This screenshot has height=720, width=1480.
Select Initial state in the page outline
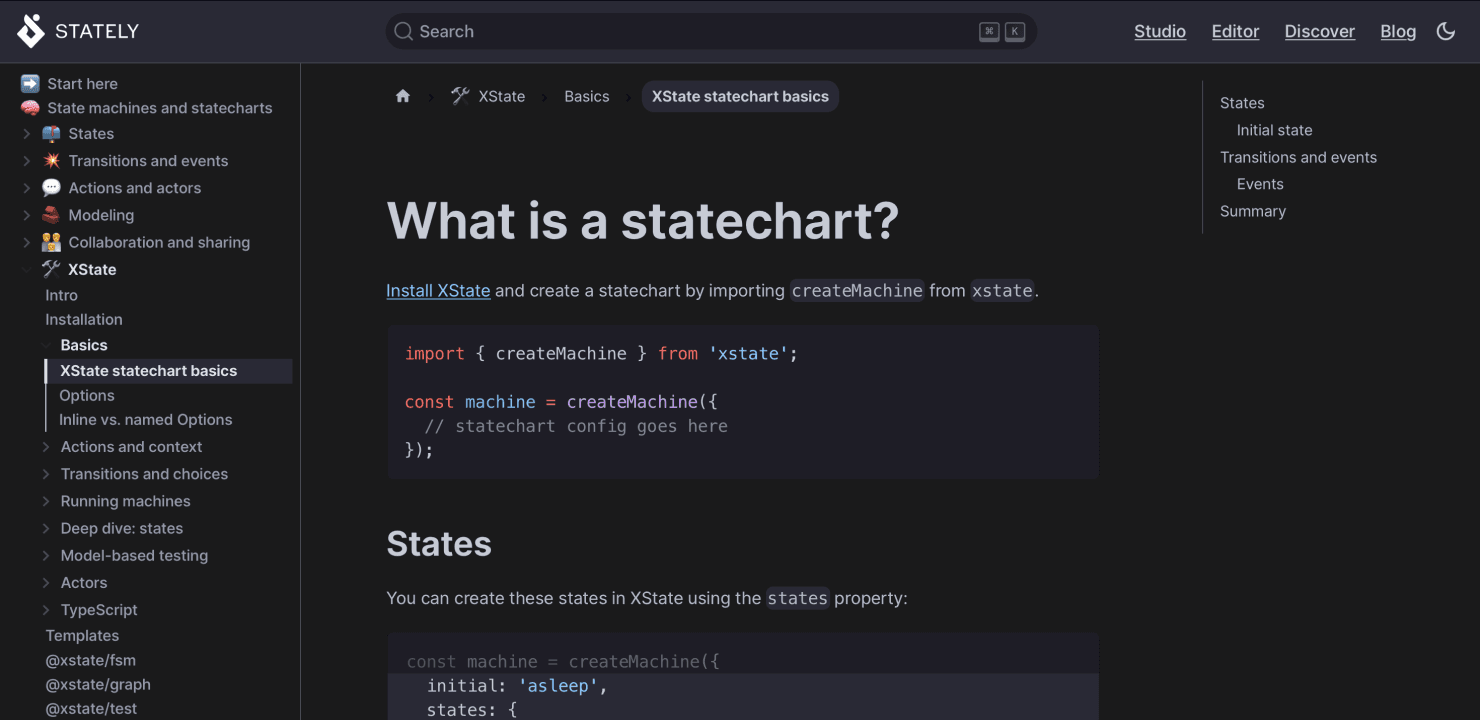click(1274, 129)
